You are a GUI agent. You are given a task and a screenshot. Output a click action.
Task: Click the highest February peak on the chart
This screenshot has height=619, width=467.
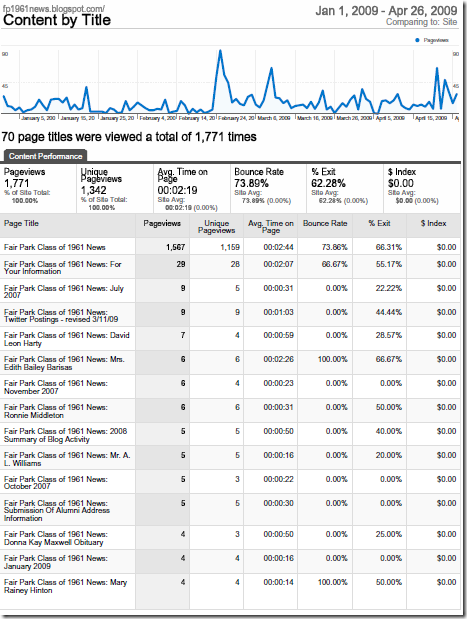coord(220,50)
